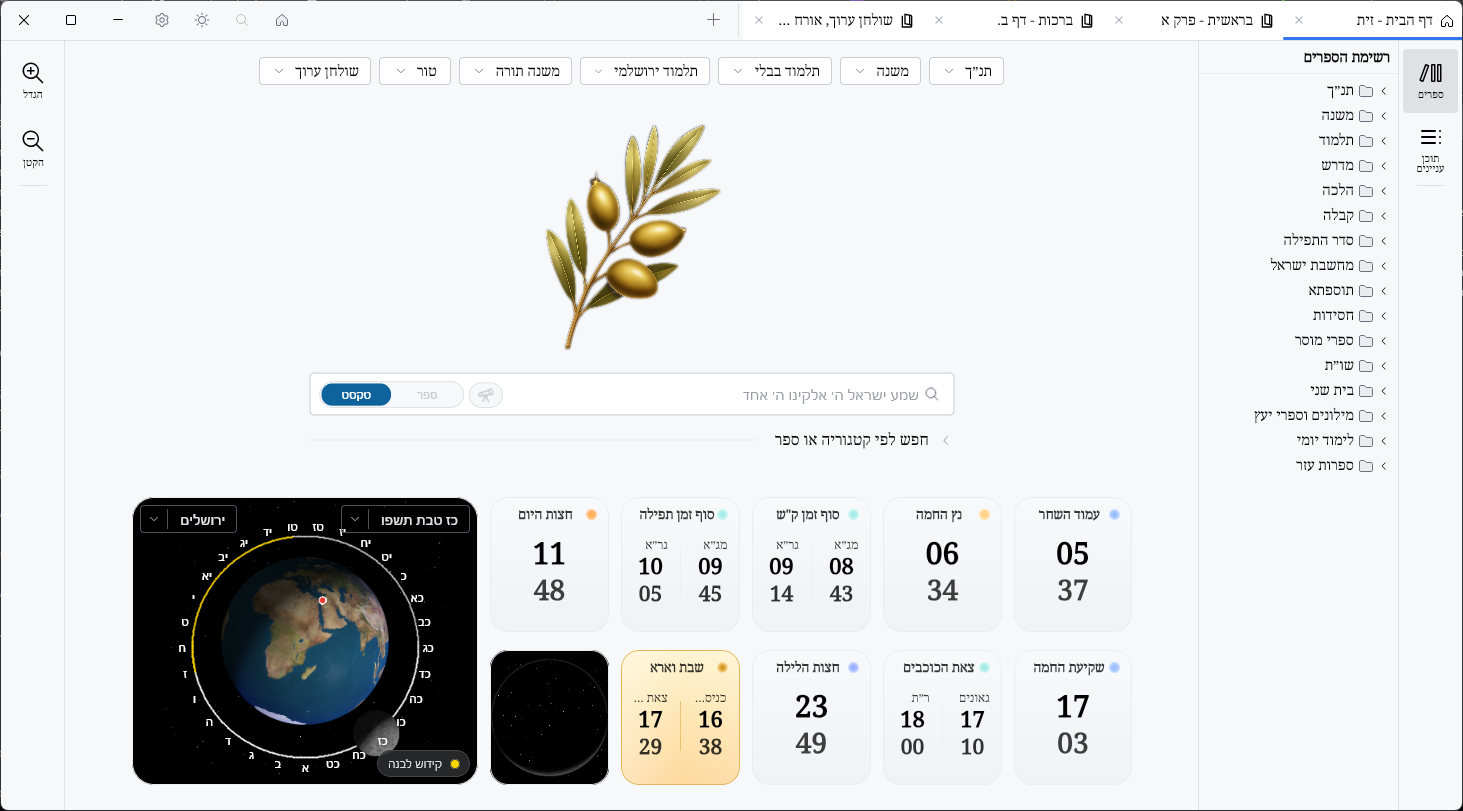Open the טור dropdown
Image resolution: width=1463 pixels, height=811 pixels.
tap(415, 71)
